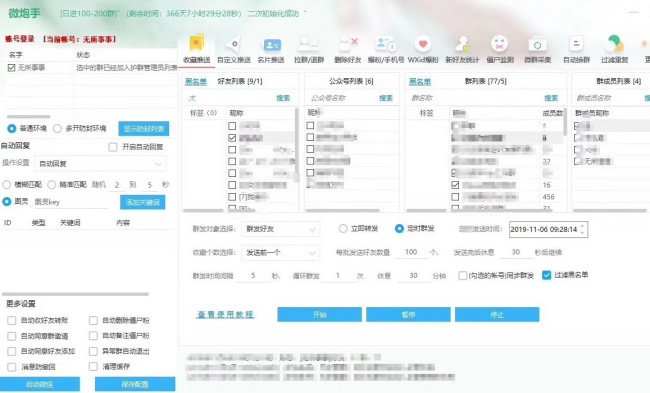Open the 微群采集 toolbar icon

[538, 44]
